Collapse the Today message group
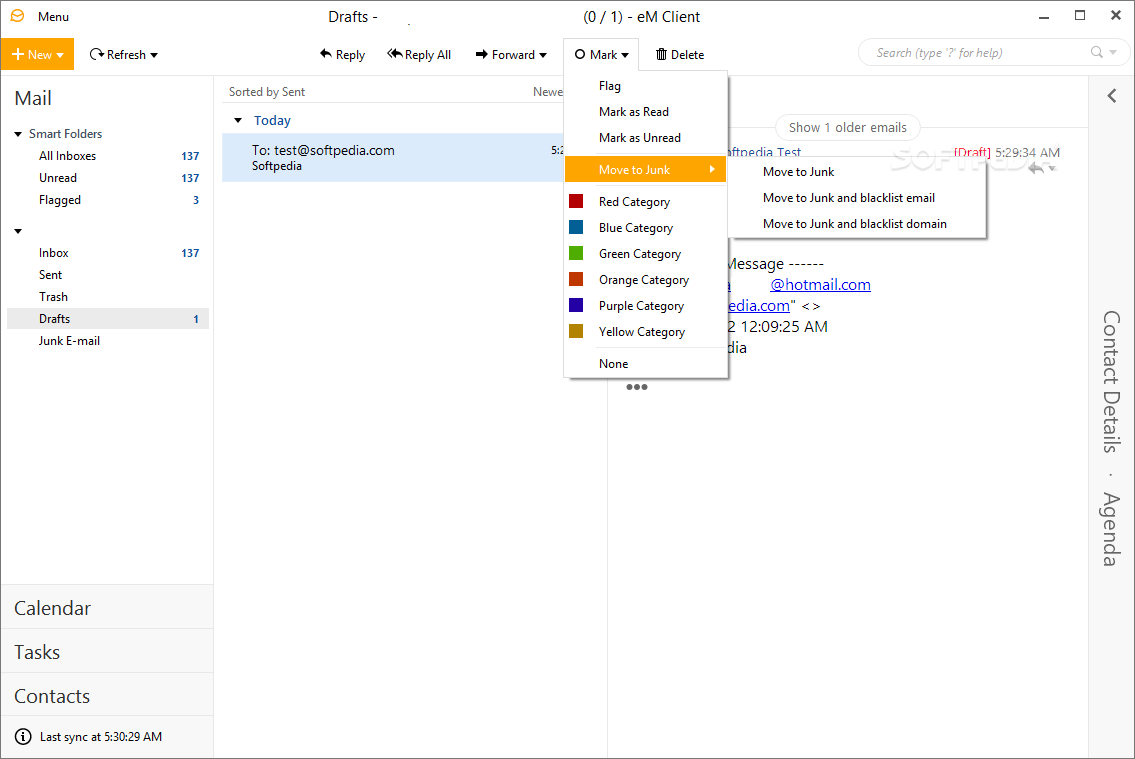1135x759 pixels. pos(237,120)
